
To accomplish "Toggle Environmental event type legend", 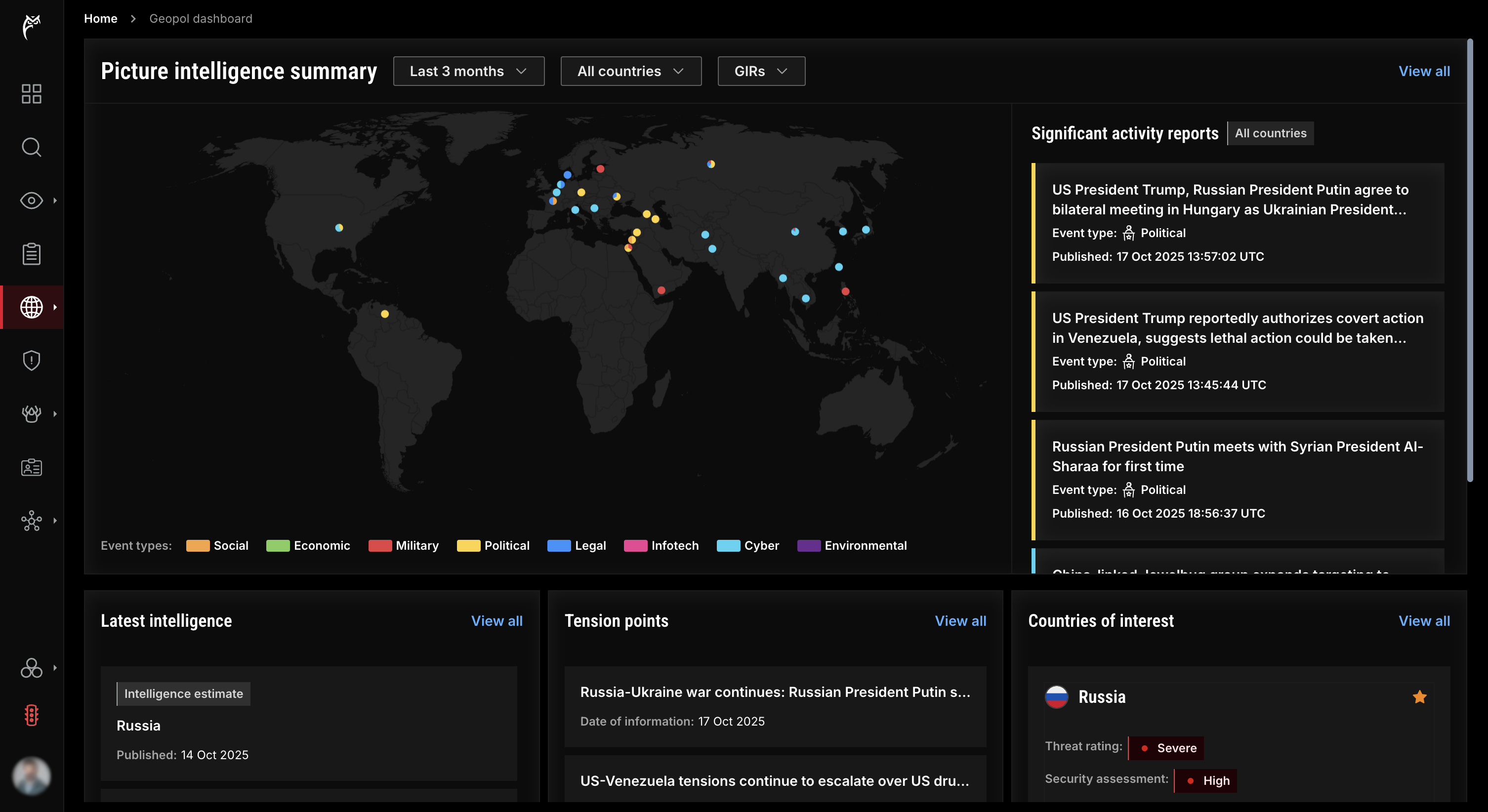I will [852, 546].
